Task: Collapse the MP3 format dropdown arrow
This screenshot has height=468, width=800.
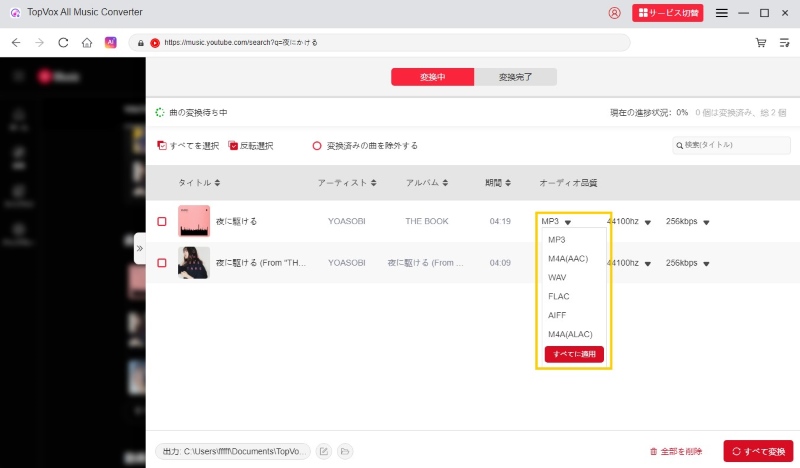Action: coord(568,222)
